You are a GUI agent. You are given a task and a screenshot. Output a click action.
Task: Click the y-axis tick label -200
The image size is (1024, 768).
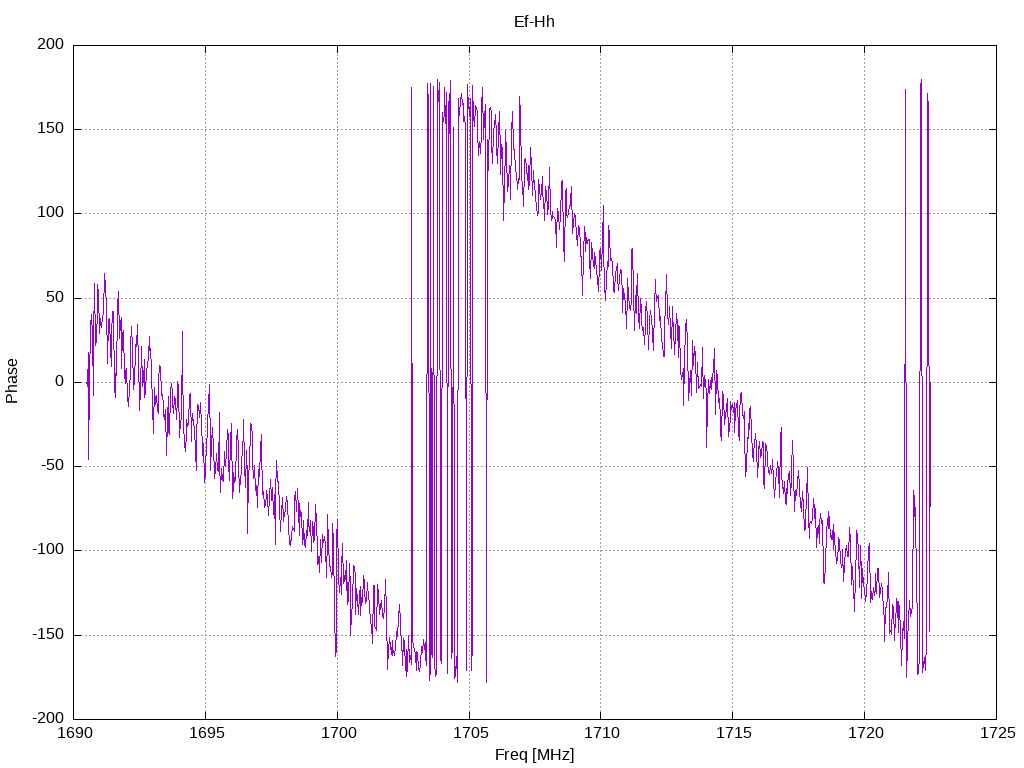(48, 719)
